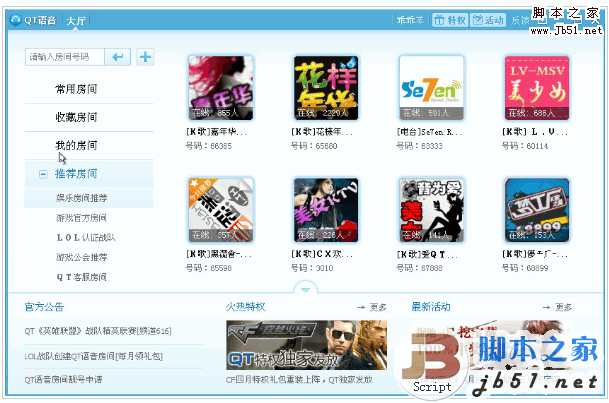Open the 花样年华 room thumbnail
Screen dimensions: 609x403
tap(326, 88)
